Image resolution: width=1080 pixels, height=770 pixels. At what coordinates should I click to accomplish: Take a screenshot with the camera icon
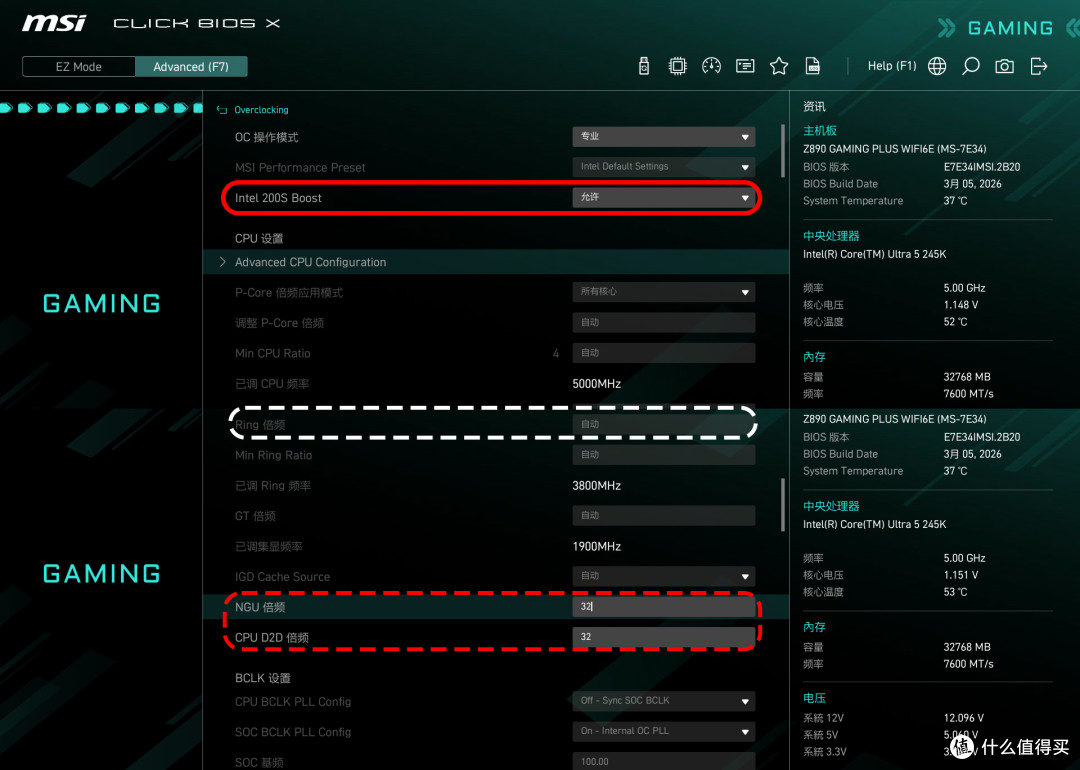[1004, 66]
